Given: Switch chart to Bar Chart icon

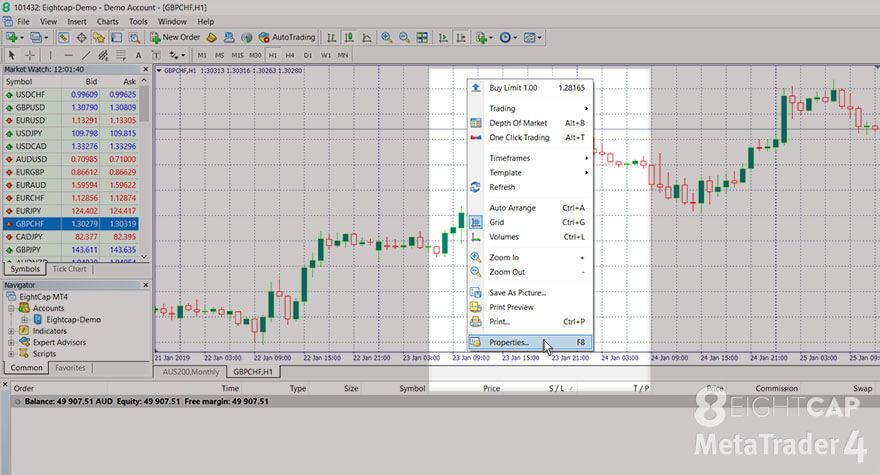Looking at the screenshot, I should (x=332, y=38).
